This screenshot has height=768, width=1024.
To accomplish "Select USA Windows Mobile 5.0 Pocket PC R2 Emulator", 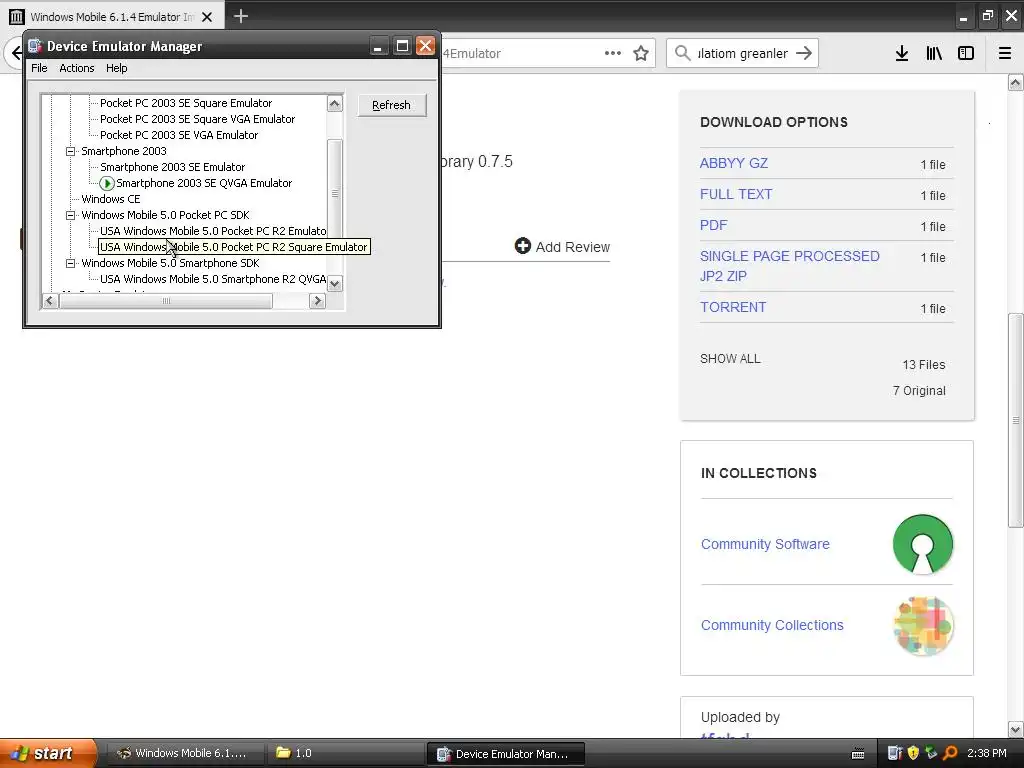I will coord(213,231).
